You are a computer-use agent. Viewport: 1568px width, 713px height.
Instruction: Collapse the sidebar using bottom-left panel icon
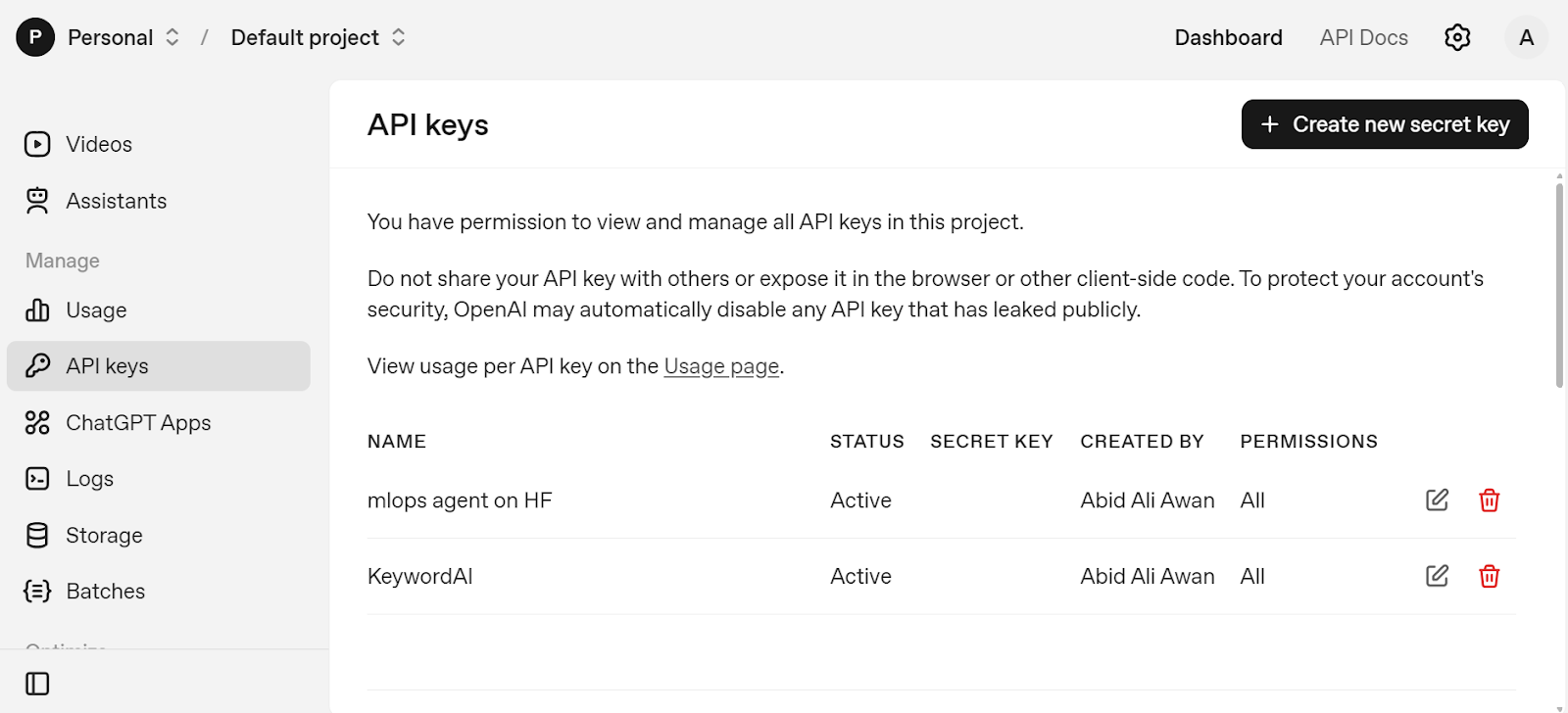coord(37,684)
